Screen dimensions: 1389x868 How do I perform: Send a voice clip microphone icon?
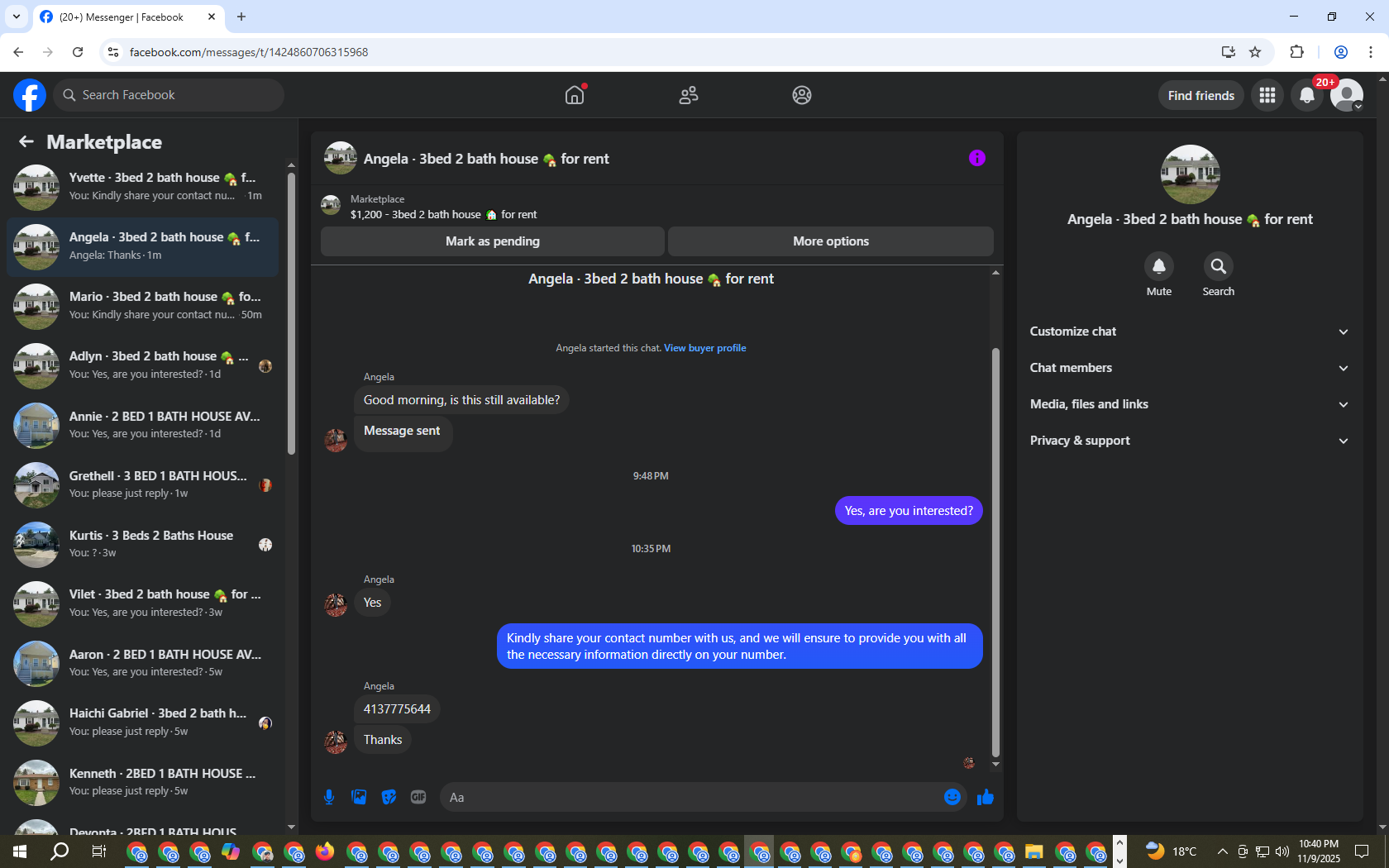tap(329, 797)
